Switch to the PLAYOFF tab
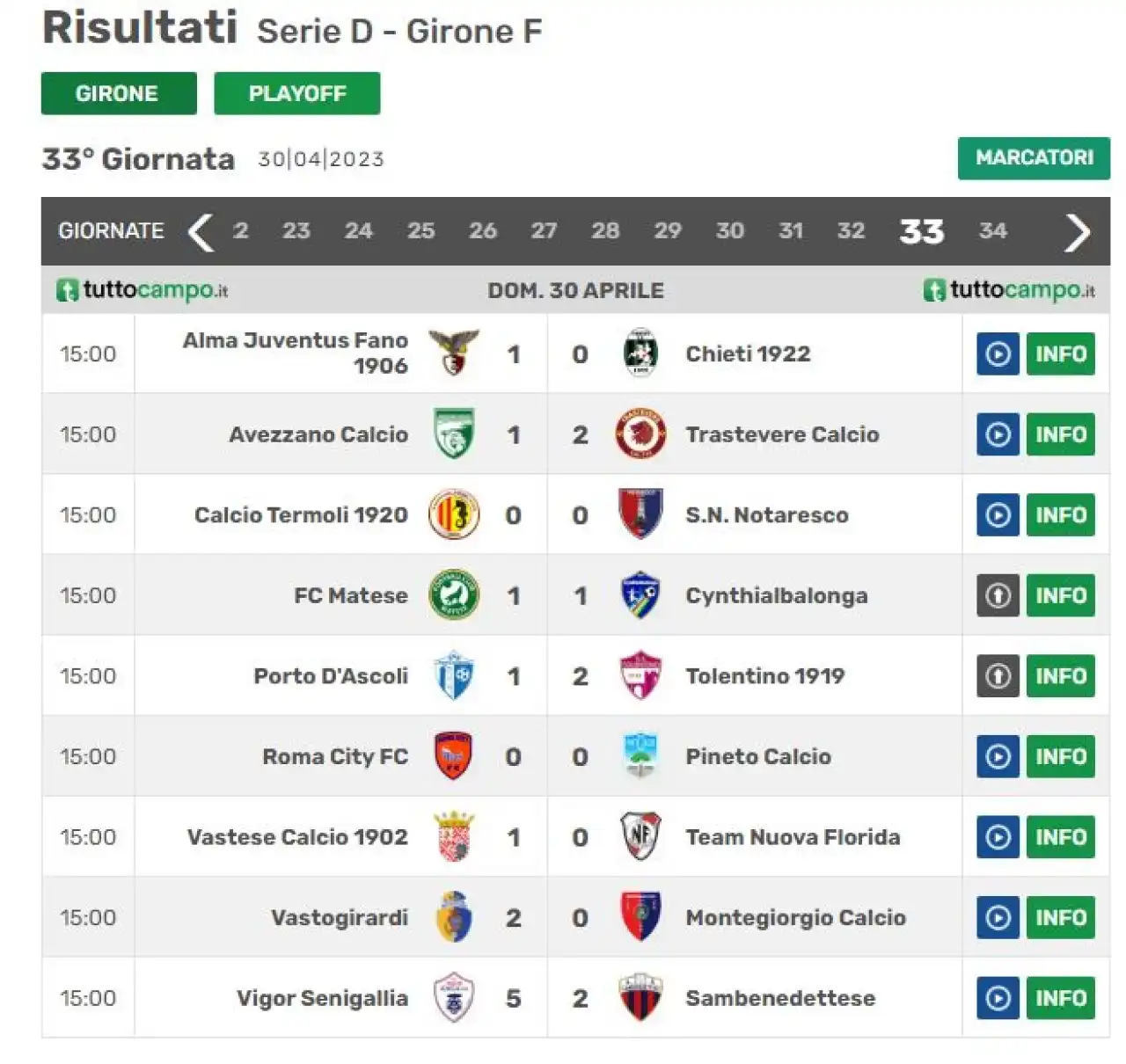 (x=297, y=93)
